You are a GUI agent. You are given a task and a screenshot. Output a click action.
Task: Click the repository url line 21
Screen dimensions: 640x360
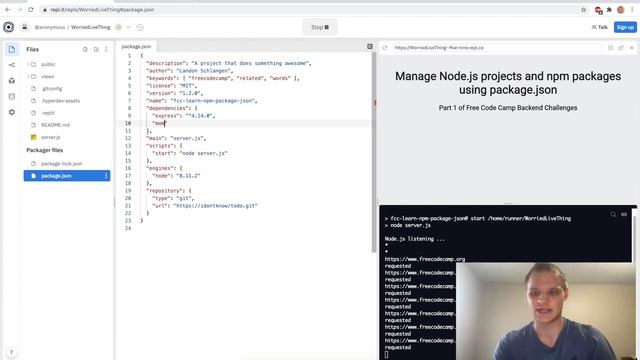point(204,206)
